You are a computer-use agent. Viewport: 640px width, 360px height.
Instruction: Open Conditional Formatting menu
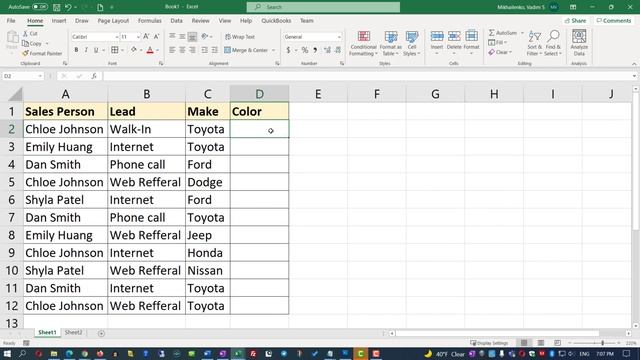pos(363,43)
